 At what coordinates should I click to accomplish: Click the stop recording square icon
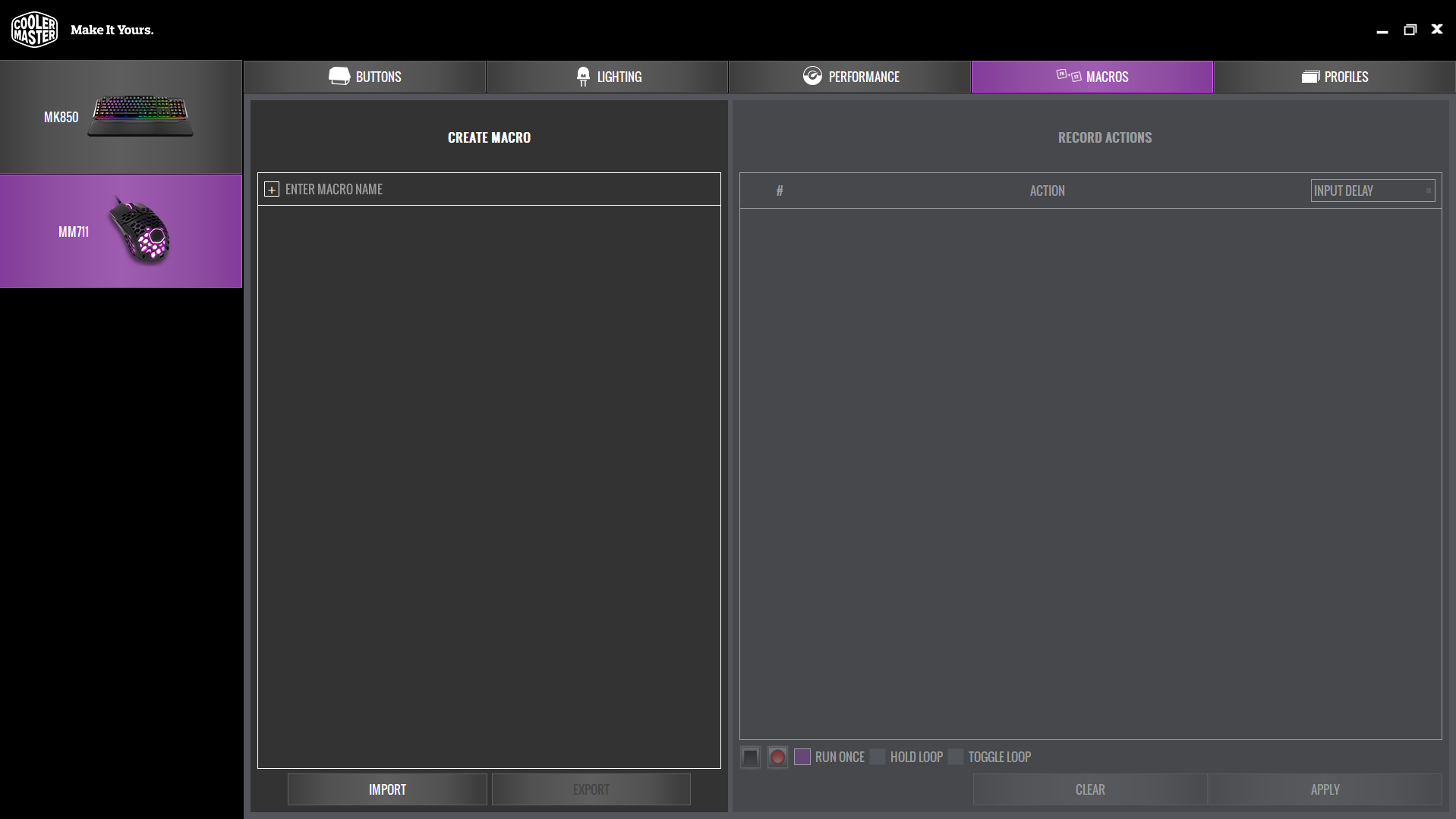750,757
